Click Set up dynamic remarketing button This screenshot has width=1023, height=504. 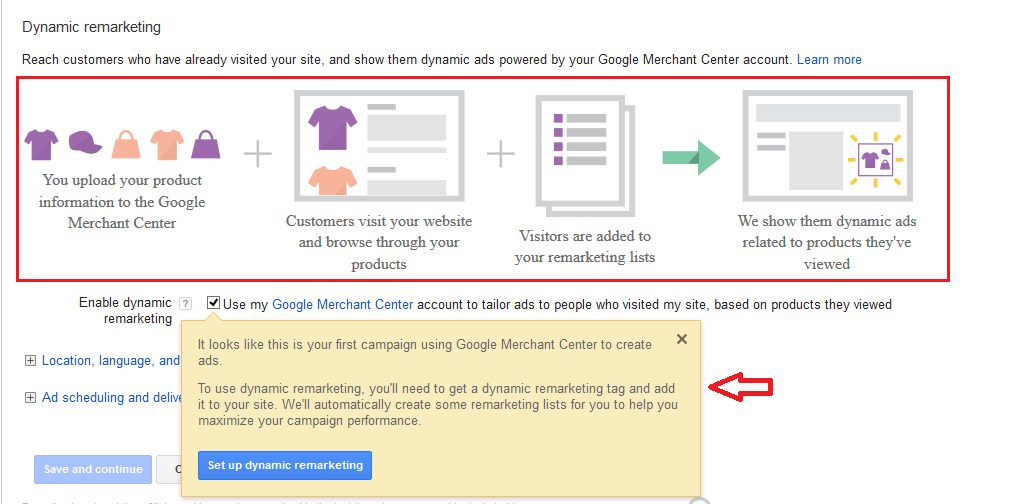pos(285,466)
